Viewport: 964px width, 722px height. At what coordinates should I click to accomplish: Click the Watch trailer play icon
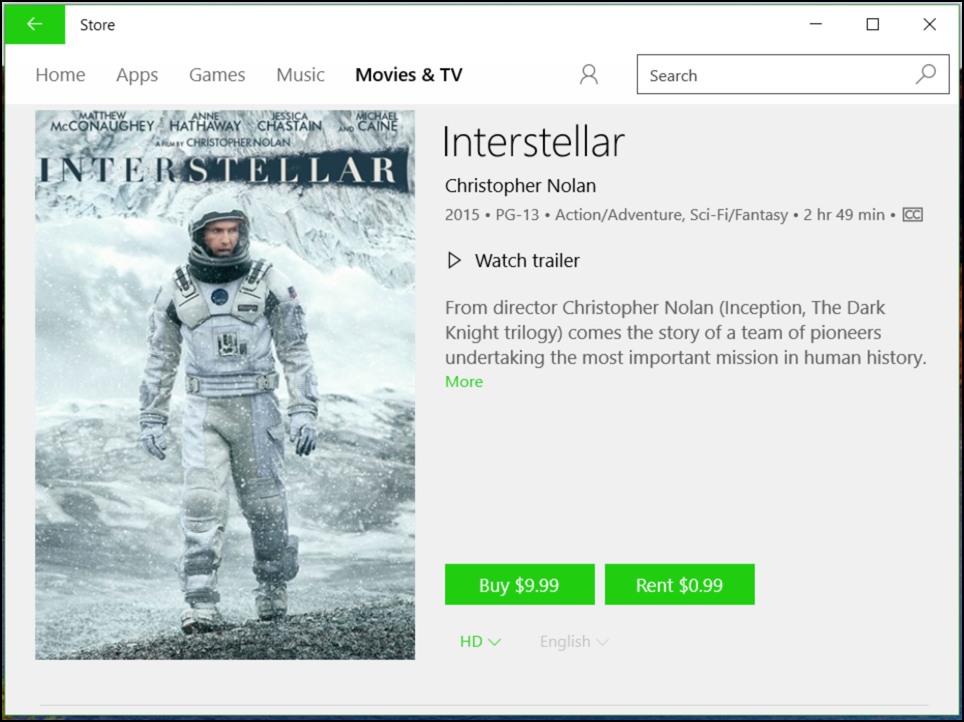coord(453,260)
